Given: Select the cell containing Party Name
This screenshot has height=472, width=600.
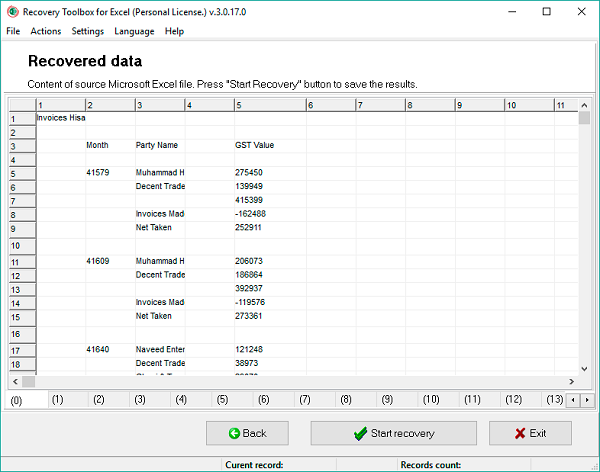Looking at the screenshot, I should coord(158,145).
